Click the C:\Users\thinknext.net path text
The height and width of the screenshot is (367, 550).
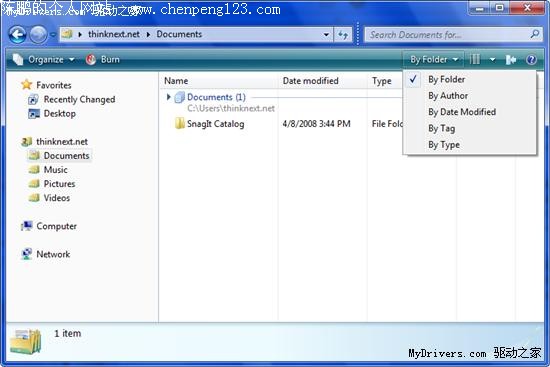[230, 108]
